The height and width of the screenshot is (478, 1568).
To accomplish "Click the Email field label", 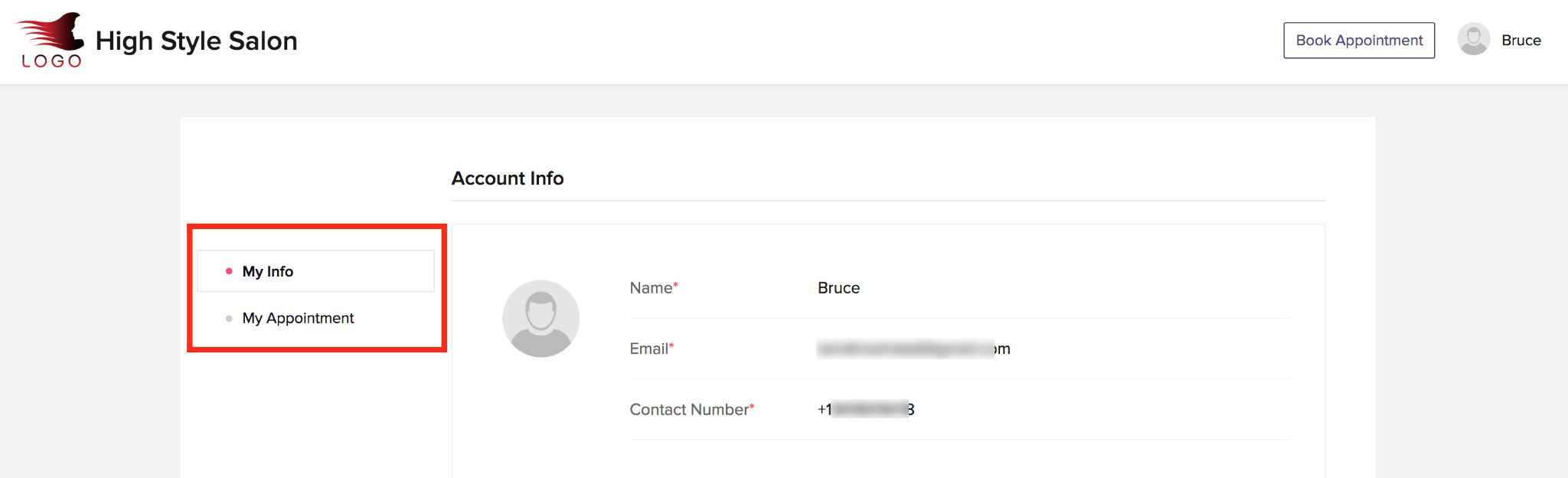I will 648,349.
